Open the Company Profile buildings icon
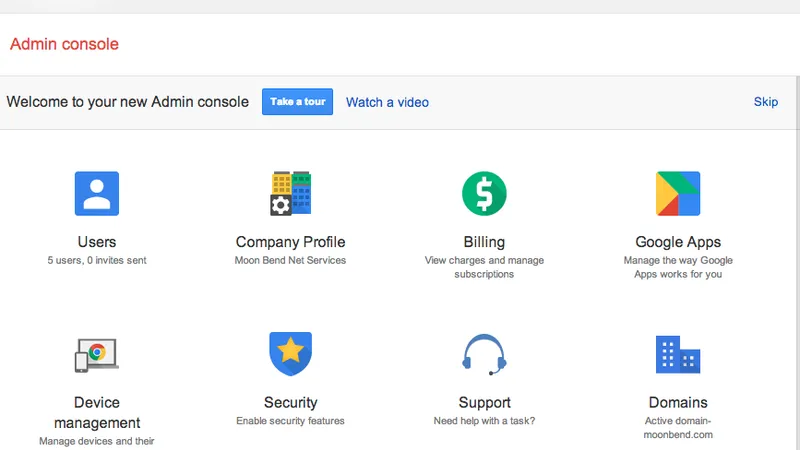Viewport: 800px width, 450px height. [291, 193]
